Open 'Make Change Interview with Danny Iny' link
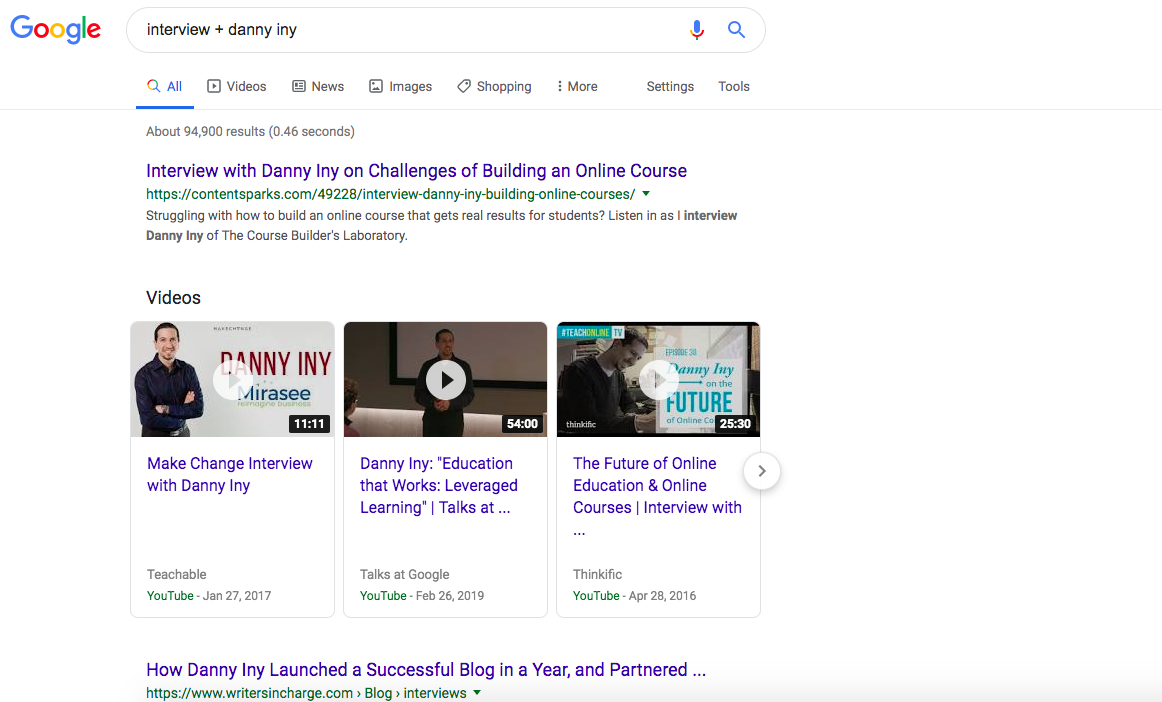Viewport: 1162px width, 702px height. point(230,474)
